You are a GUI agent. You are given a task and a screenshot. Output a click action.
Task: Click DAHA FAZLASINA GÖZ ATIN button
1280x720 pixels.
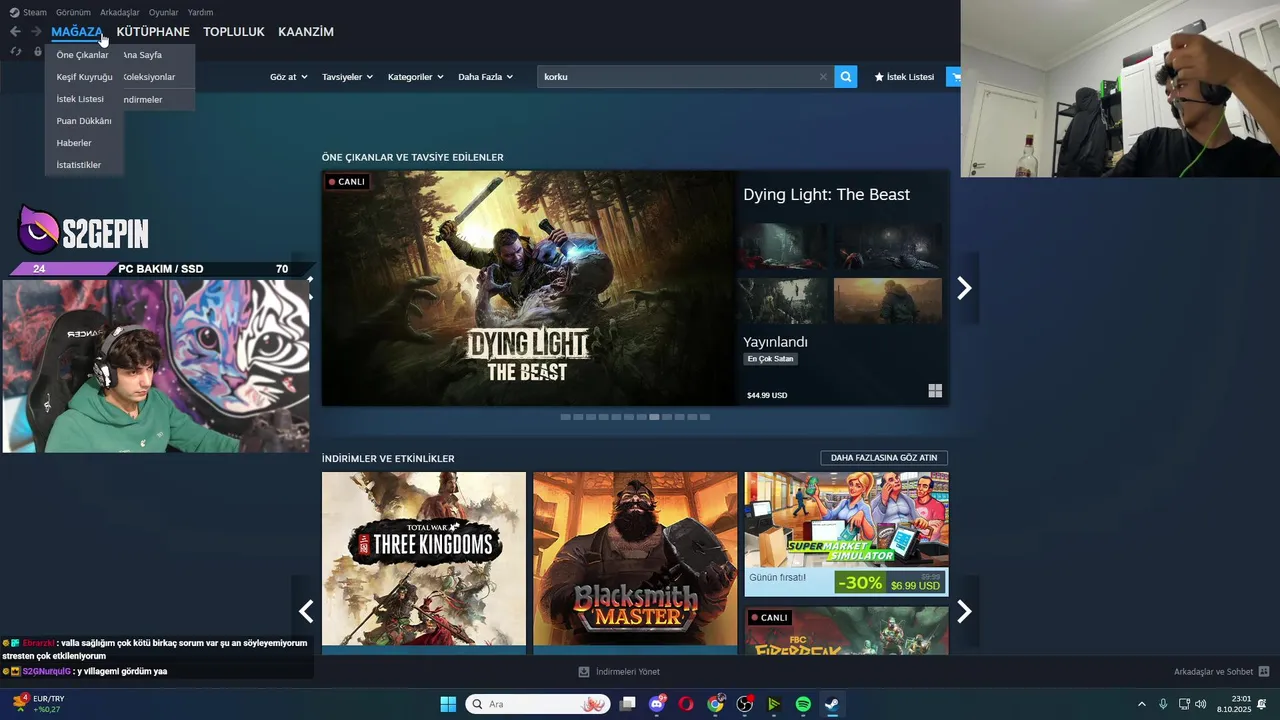point(884,458)
